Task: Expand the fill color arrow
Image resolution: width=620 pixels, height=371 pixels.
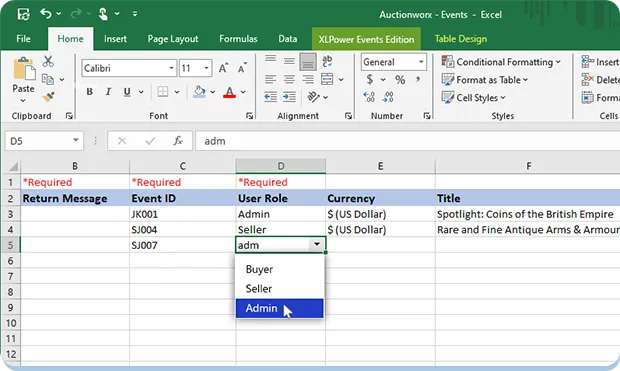Action: tap(213, 92)
